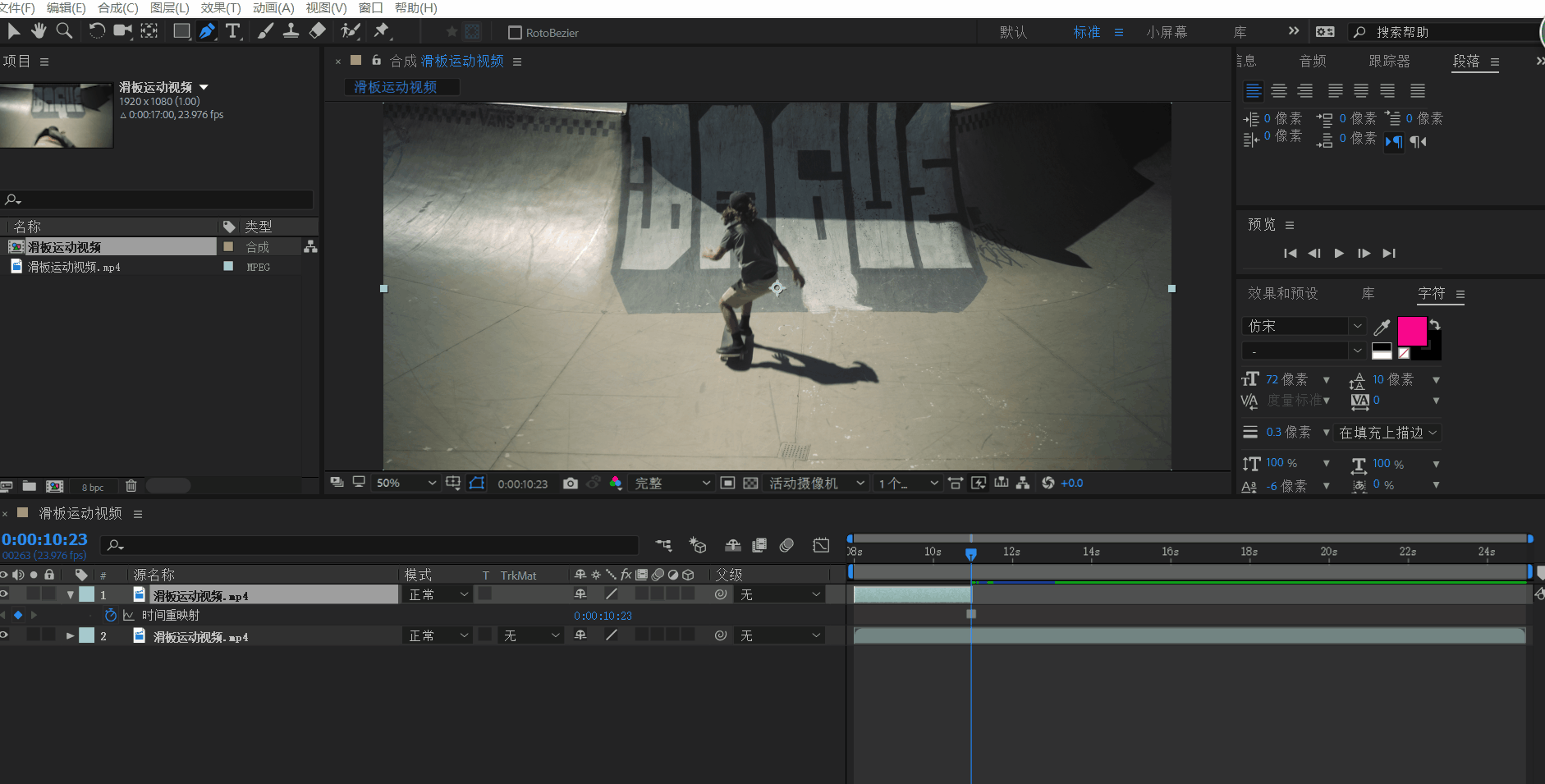Switch to the 小屏幕 workspace

tap(1167, 32)
